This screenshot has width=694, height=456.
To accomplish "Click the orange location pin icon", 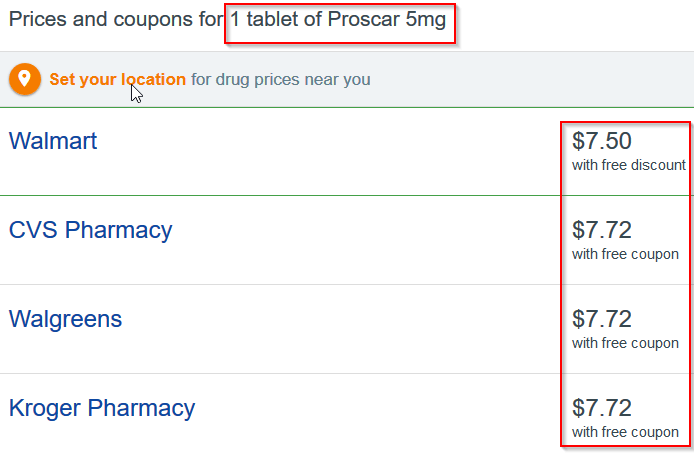I will [x=25, y=80].
